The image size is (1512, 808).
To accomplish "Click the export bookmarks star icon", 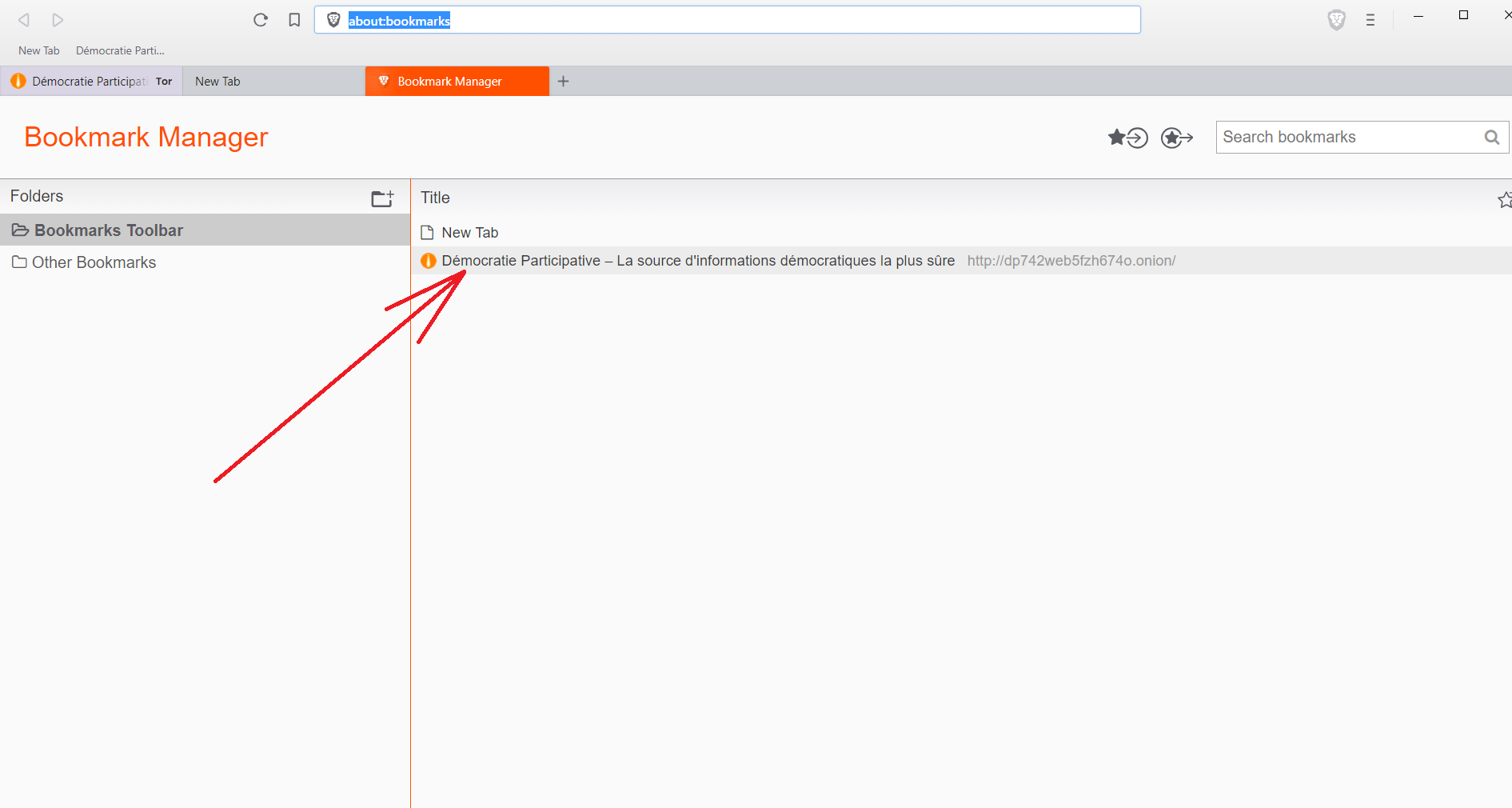I will pyautogui.click(x=1177, y=138).
